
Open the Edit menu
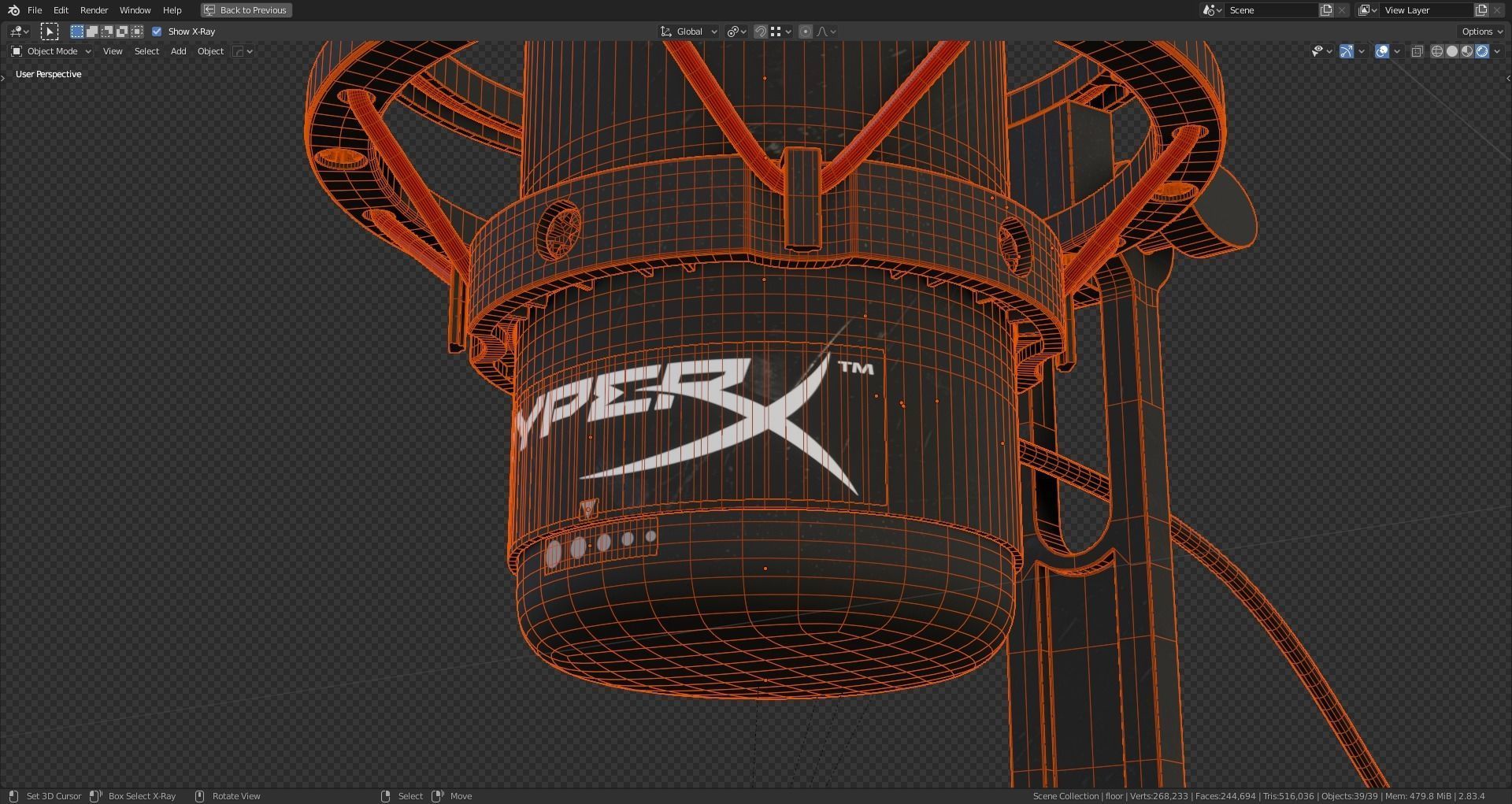pos(61,10)
